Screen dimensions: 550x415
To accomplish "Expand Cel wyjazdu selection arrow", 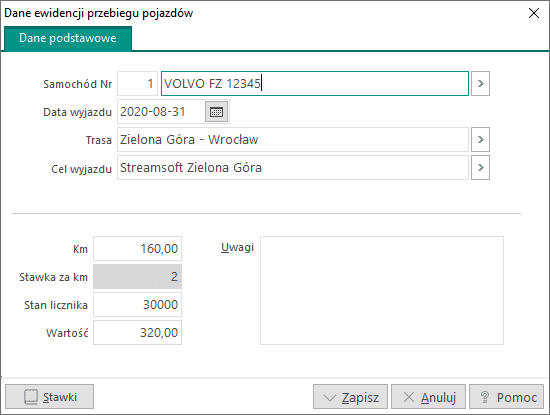I will pos(480,168).
